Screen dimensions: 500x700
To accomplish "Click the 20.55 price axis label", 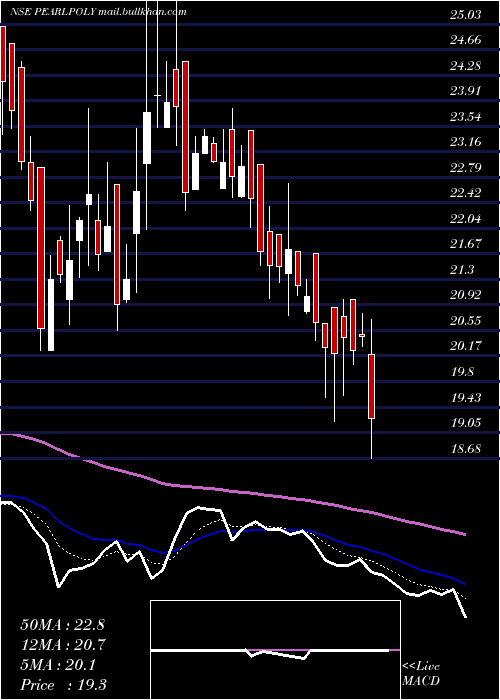I will point(465,321).
